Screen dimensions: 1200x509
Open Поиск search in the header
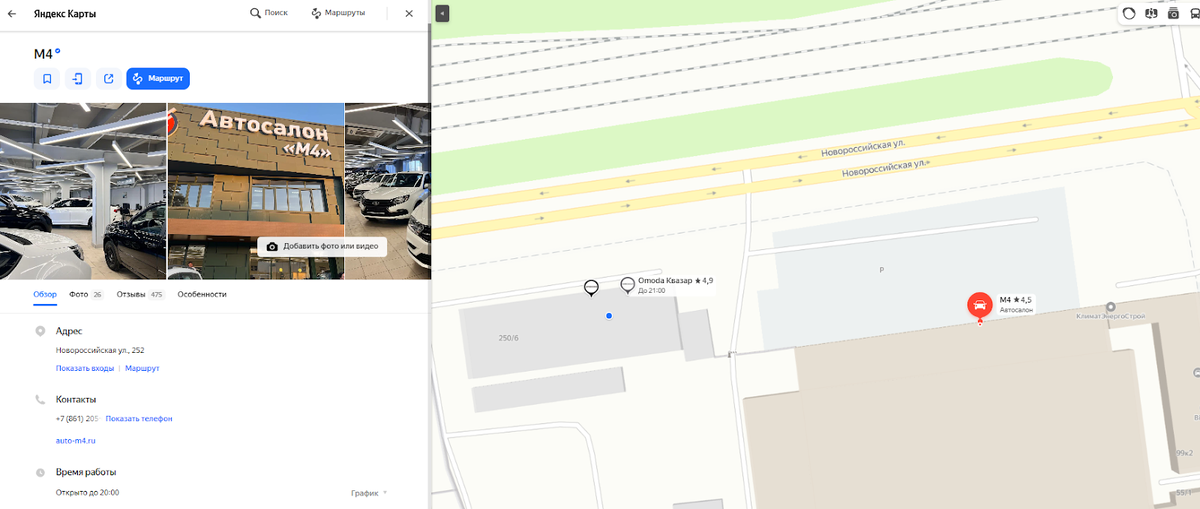[x=269, y=13]
